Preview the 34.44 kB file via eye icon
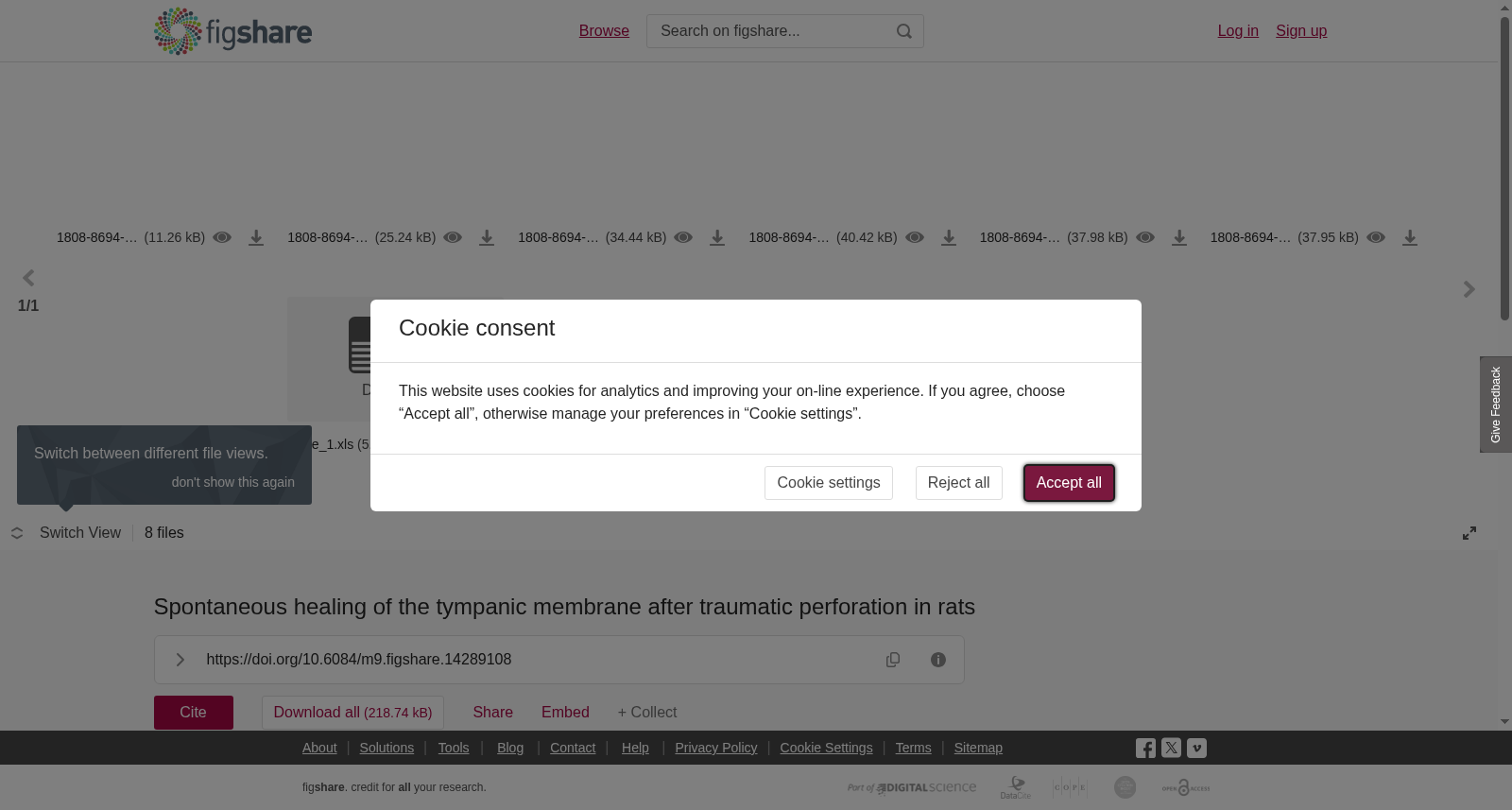 point(683,237)
